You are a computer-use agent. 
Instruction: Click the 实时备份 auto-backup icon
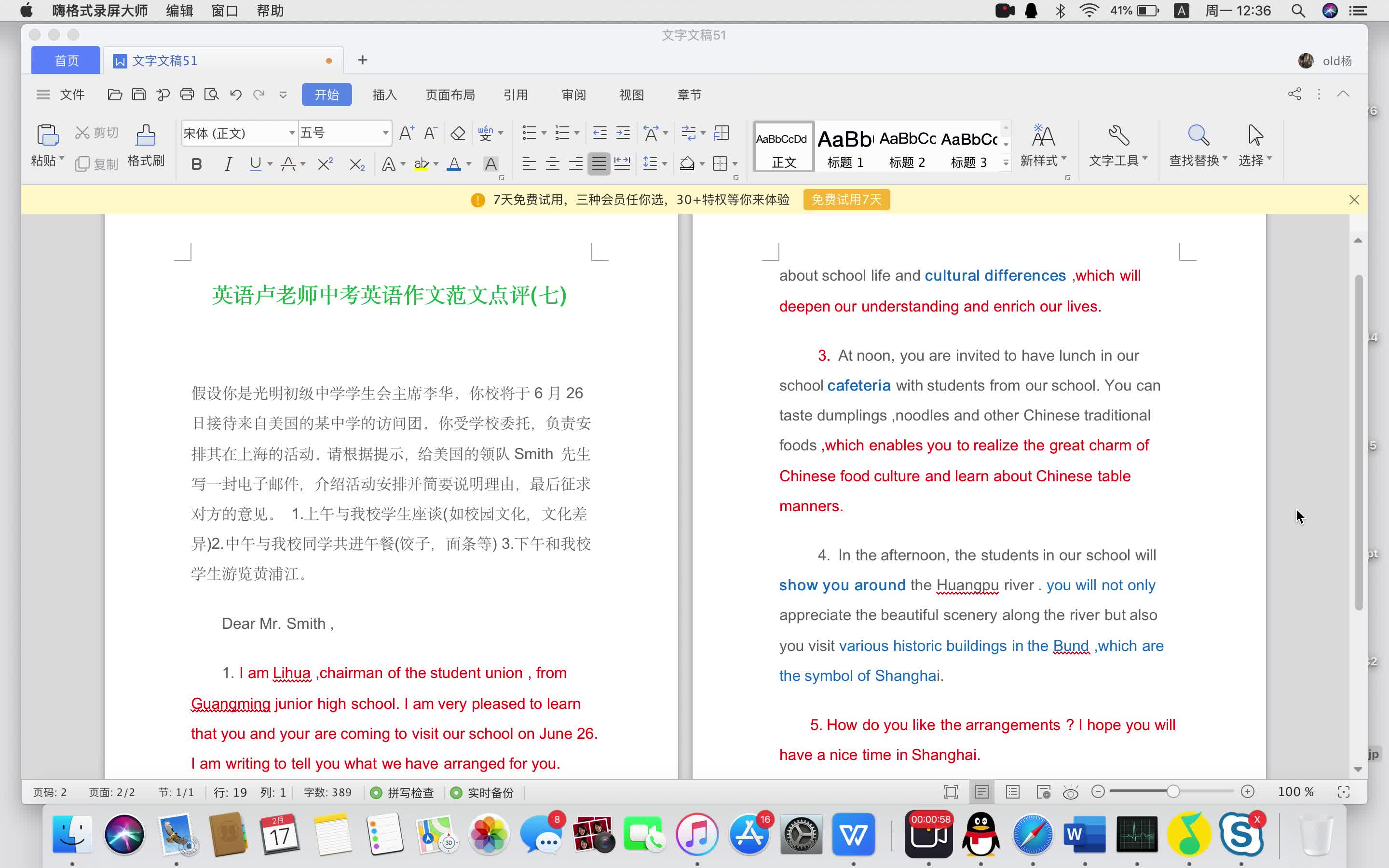point(456,792)
